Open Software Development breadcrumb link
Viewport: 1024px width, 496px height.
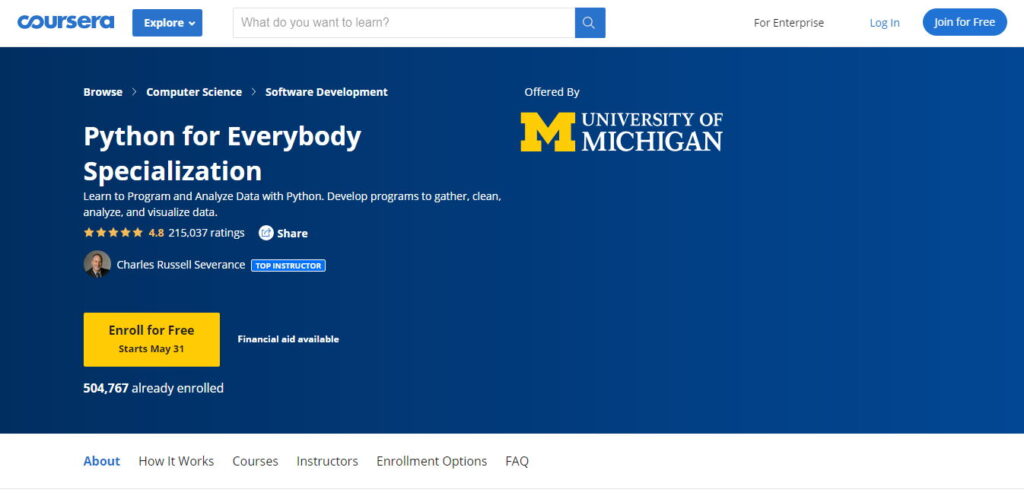pos(327,92)
